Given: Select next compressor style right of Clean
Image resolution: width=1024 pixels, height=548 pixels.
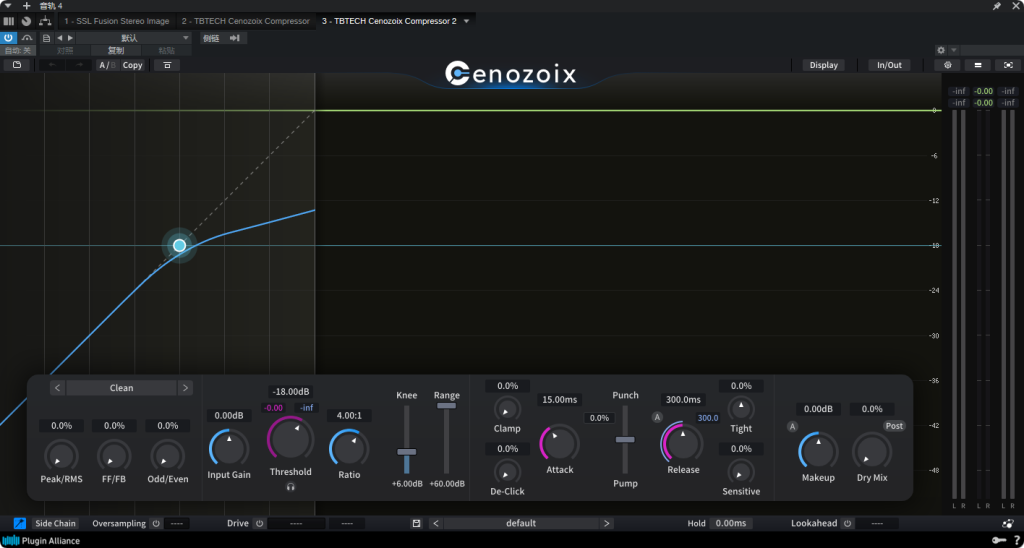Looking at the screenshot, I should pyautogui.click(x=185, y=388).
